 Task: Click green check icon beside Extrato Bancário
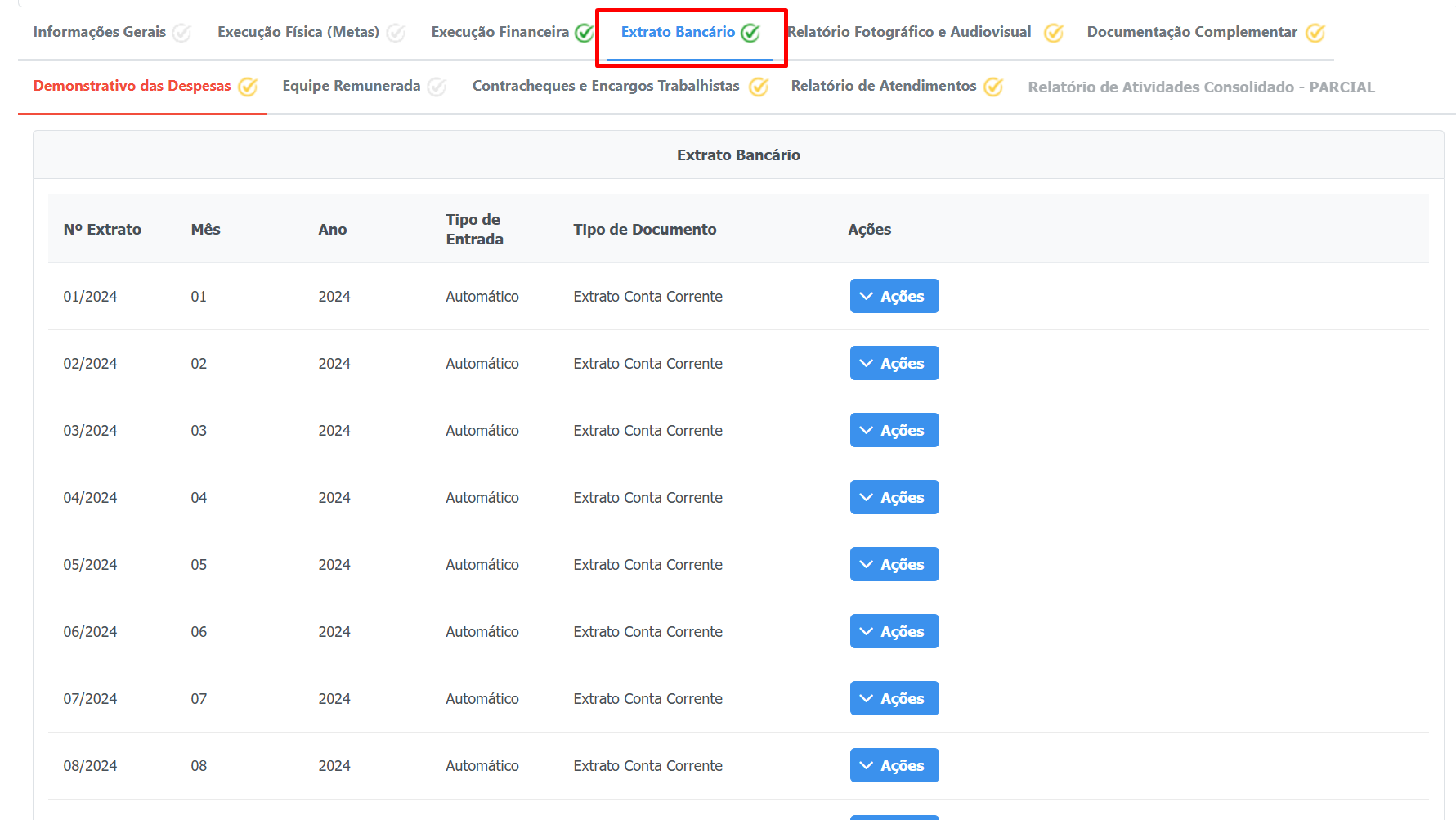pyautogui.click(x=750, y=33)
